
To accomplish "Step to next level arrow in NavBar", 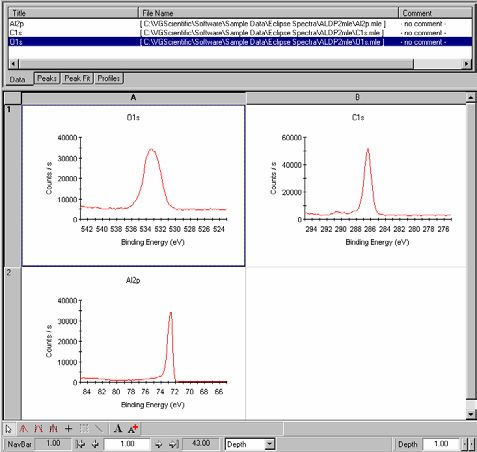I will tap(158, 444).
